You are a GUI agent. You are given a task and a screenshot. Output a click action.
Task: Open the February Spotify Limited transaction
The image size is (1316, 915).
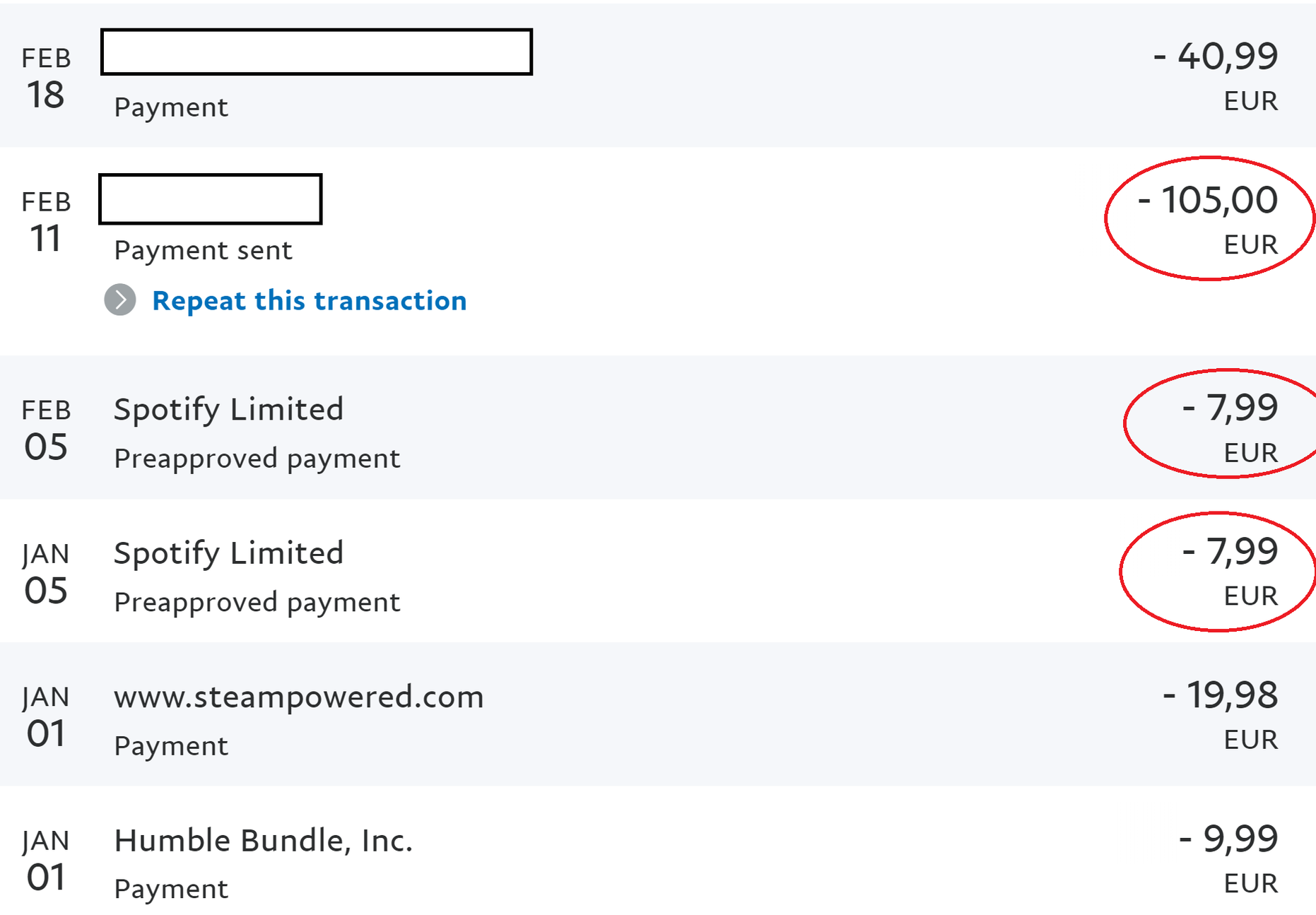pyautogui.click(x=228, y=409)
